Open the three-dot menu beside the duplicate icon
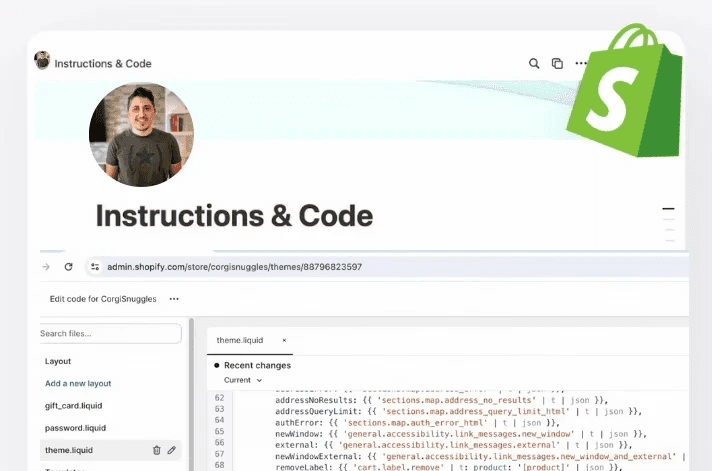 [581, 63]
